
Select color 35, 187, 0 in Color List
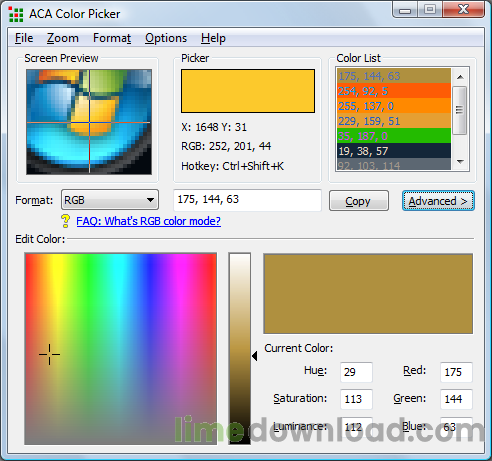pos(394,136)
